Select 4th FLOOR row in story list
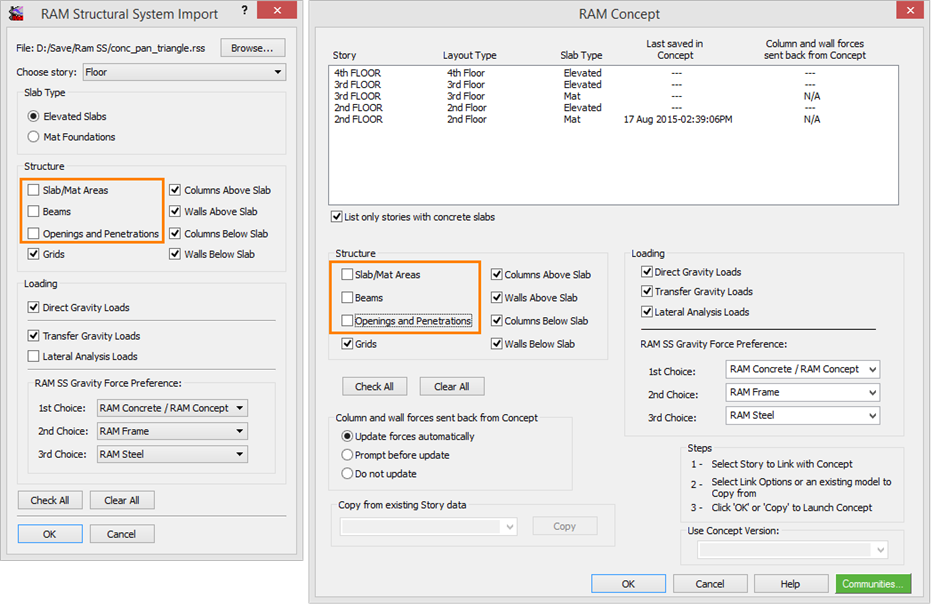The image size is (939, 615). pos(357,73)
